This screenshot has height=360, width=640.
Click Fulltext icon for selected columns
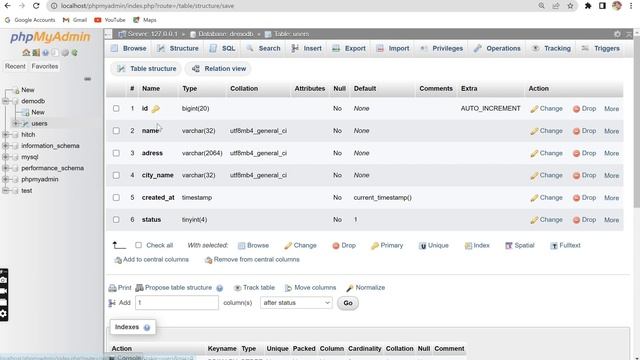point(554,246)
